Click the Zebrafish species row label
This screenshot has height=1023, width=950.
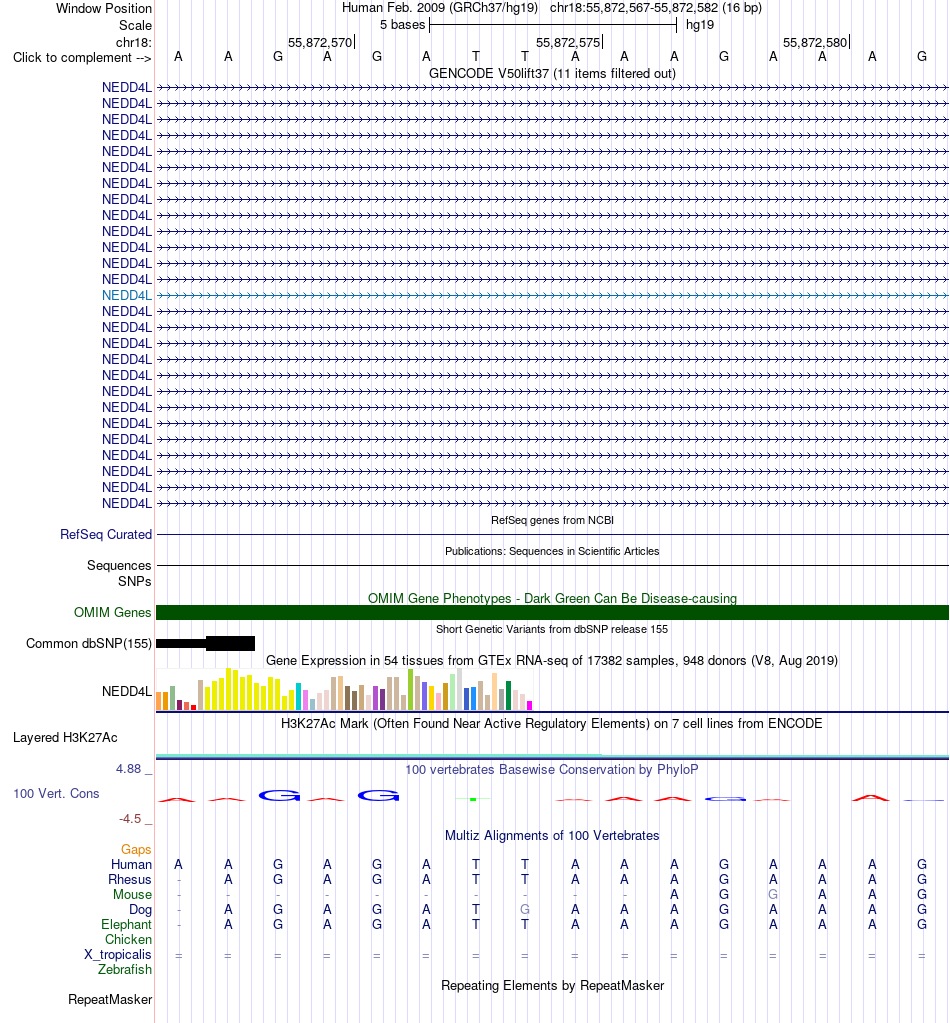pos(125,970)
